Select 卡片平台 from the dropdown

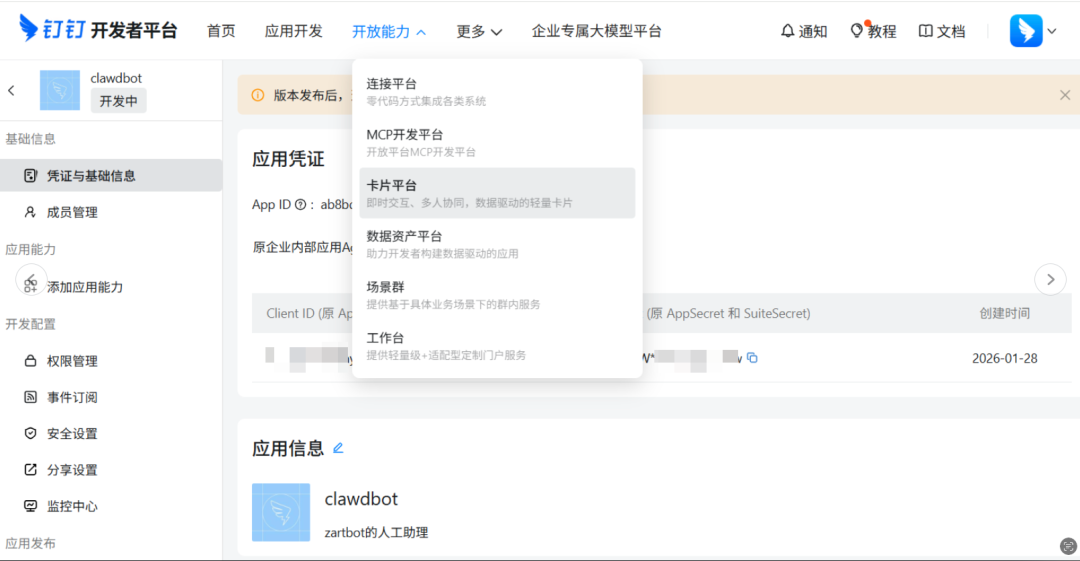pos(497,193)
